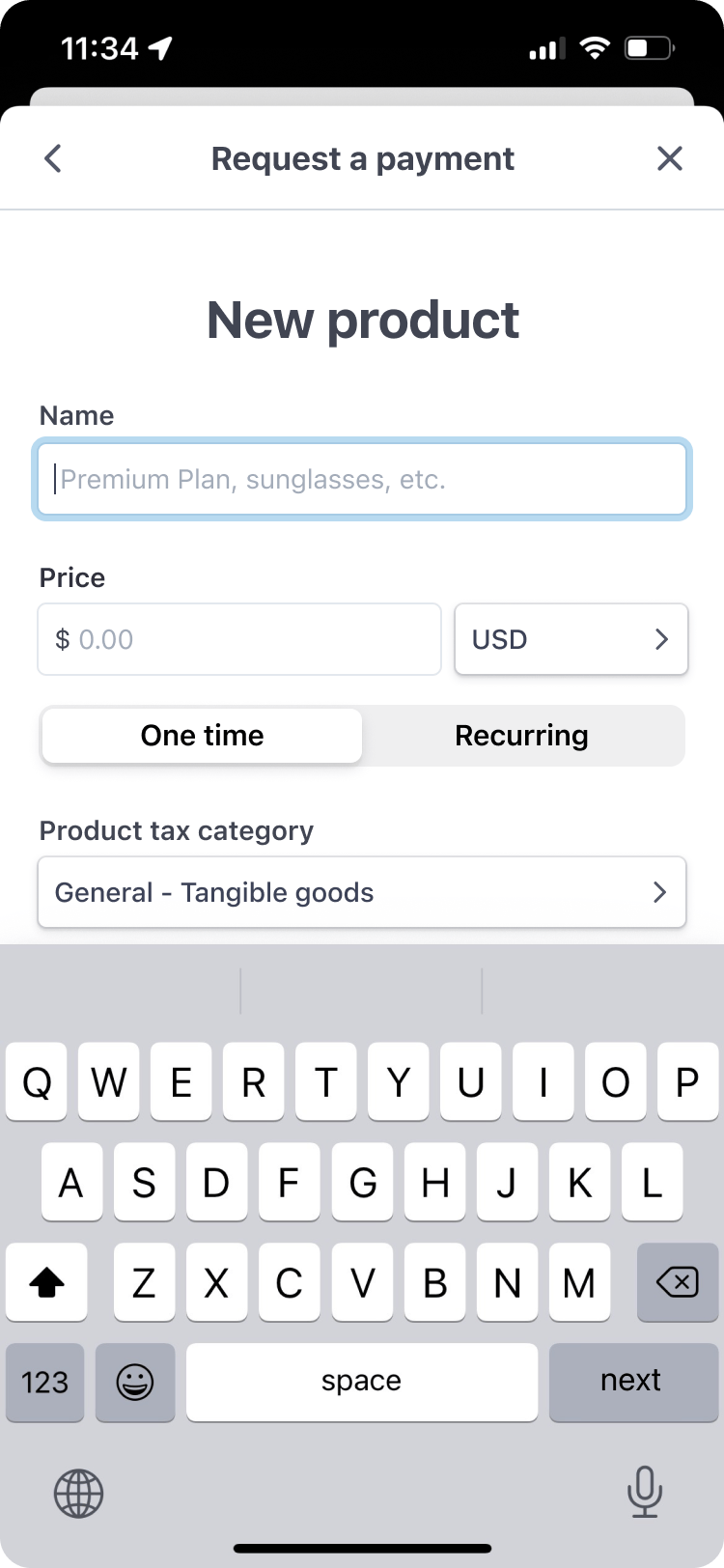Focus the product Name field
The height and width of the screenshot is (1568, 724).
pos(362,479)
